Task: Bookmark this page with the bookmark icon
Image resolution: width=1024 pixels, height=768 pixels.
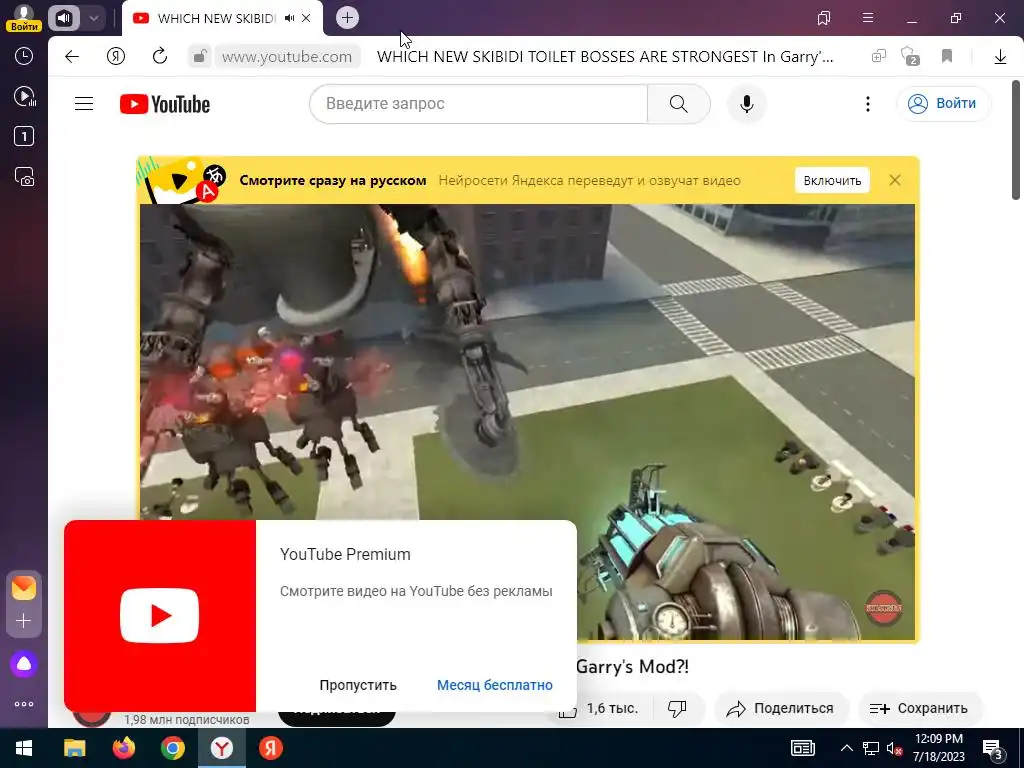Action: (947, 56)
